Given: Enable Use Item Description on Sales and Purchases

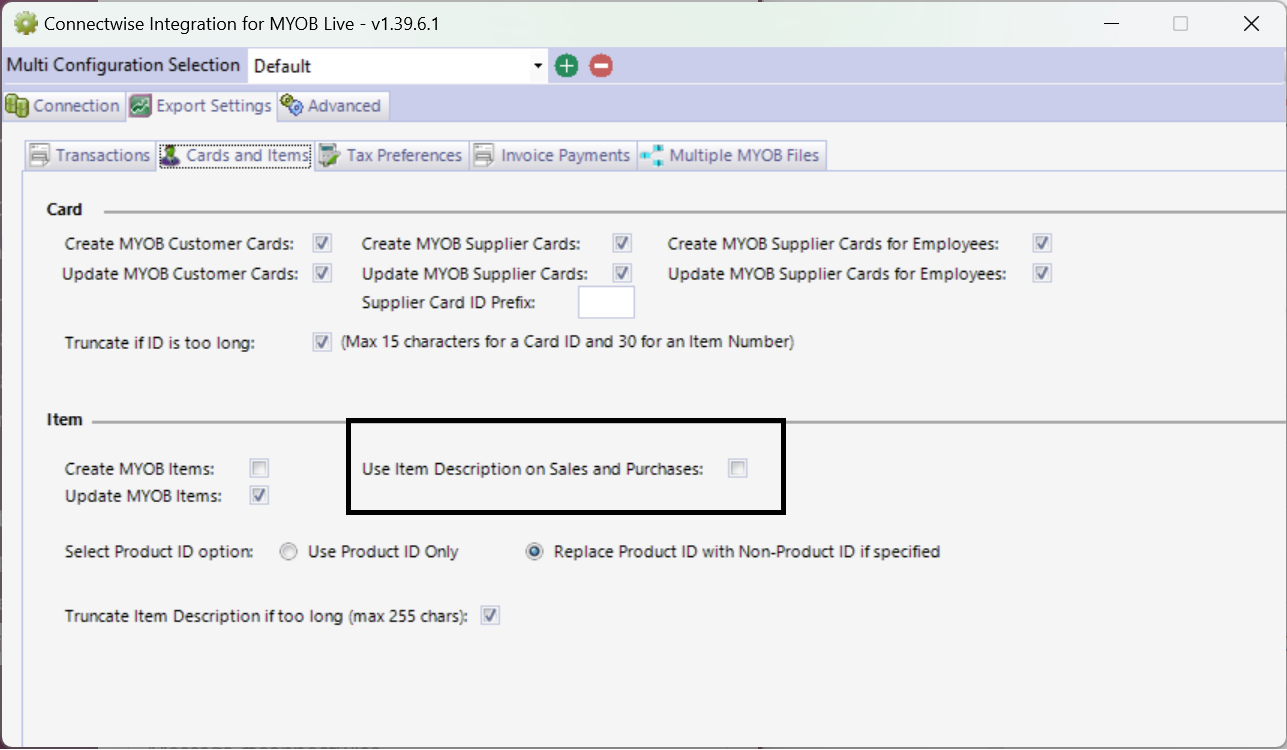Looking at the screenshot, I should [738, 468].
